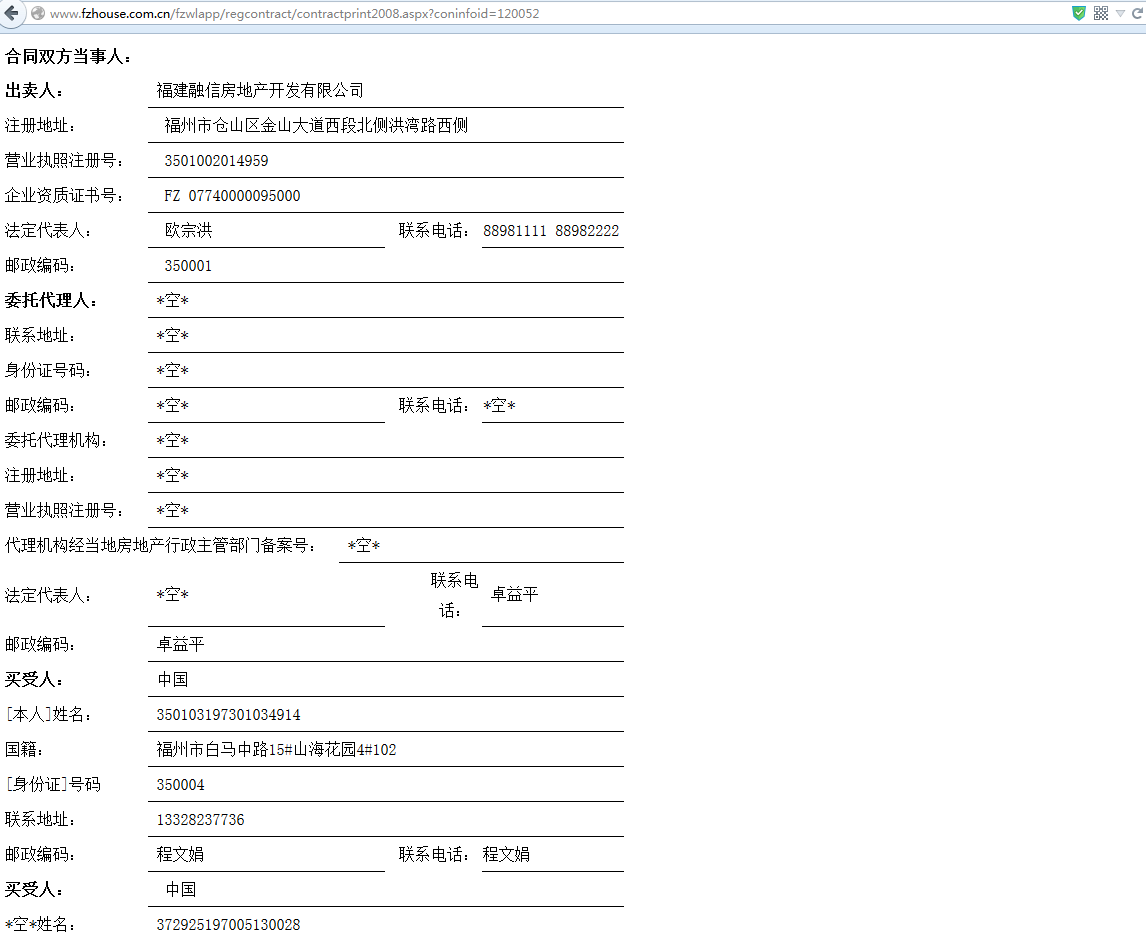Viewport: 1146px width, 932px height.
Task: Click the heading 合同双方当事人
Action: pos(68,57)
